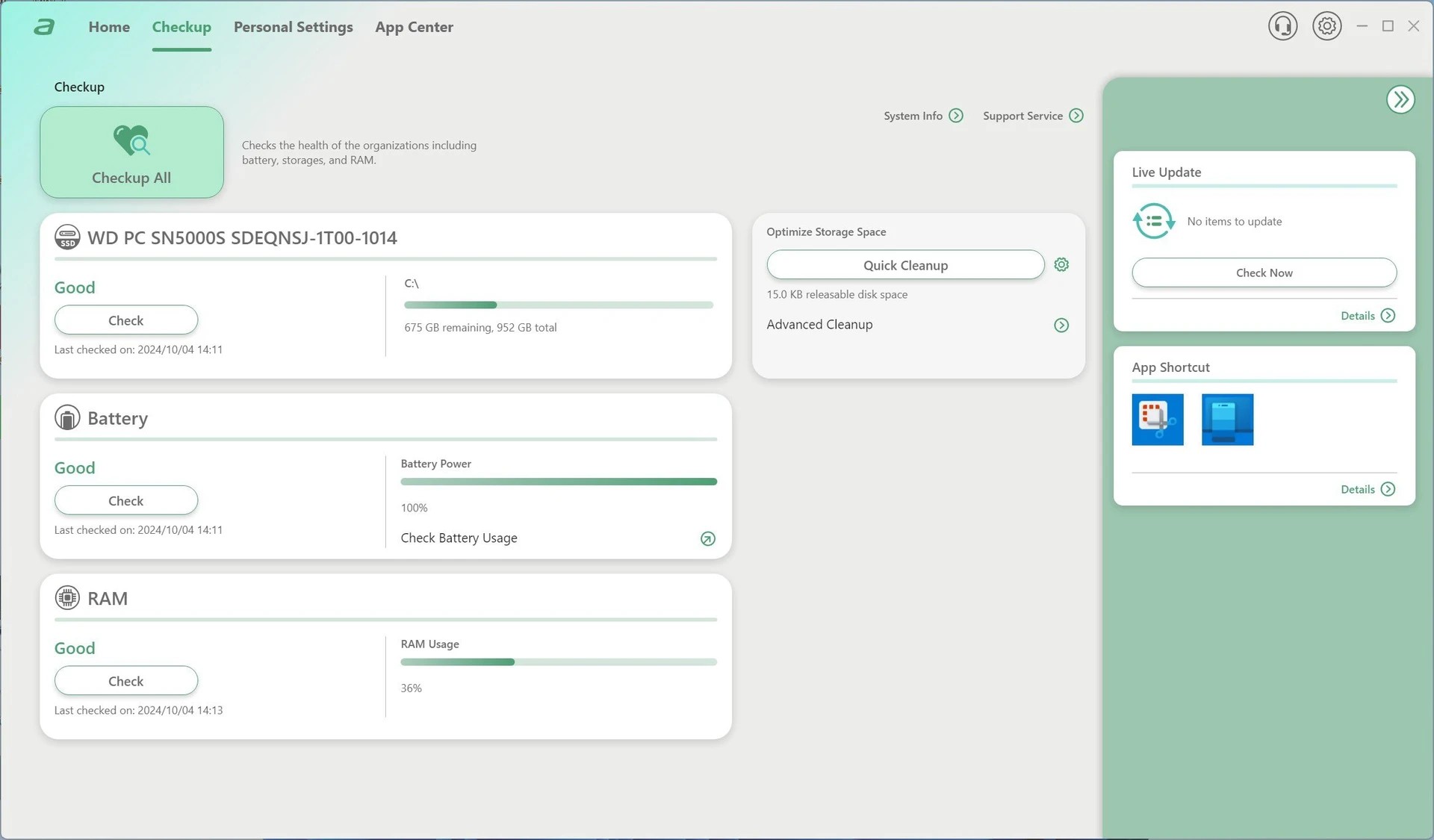The height and width of the screenshot is (840, 1434).
Task: Open Support Service arrow
Action: click(x=1075, y=116)
